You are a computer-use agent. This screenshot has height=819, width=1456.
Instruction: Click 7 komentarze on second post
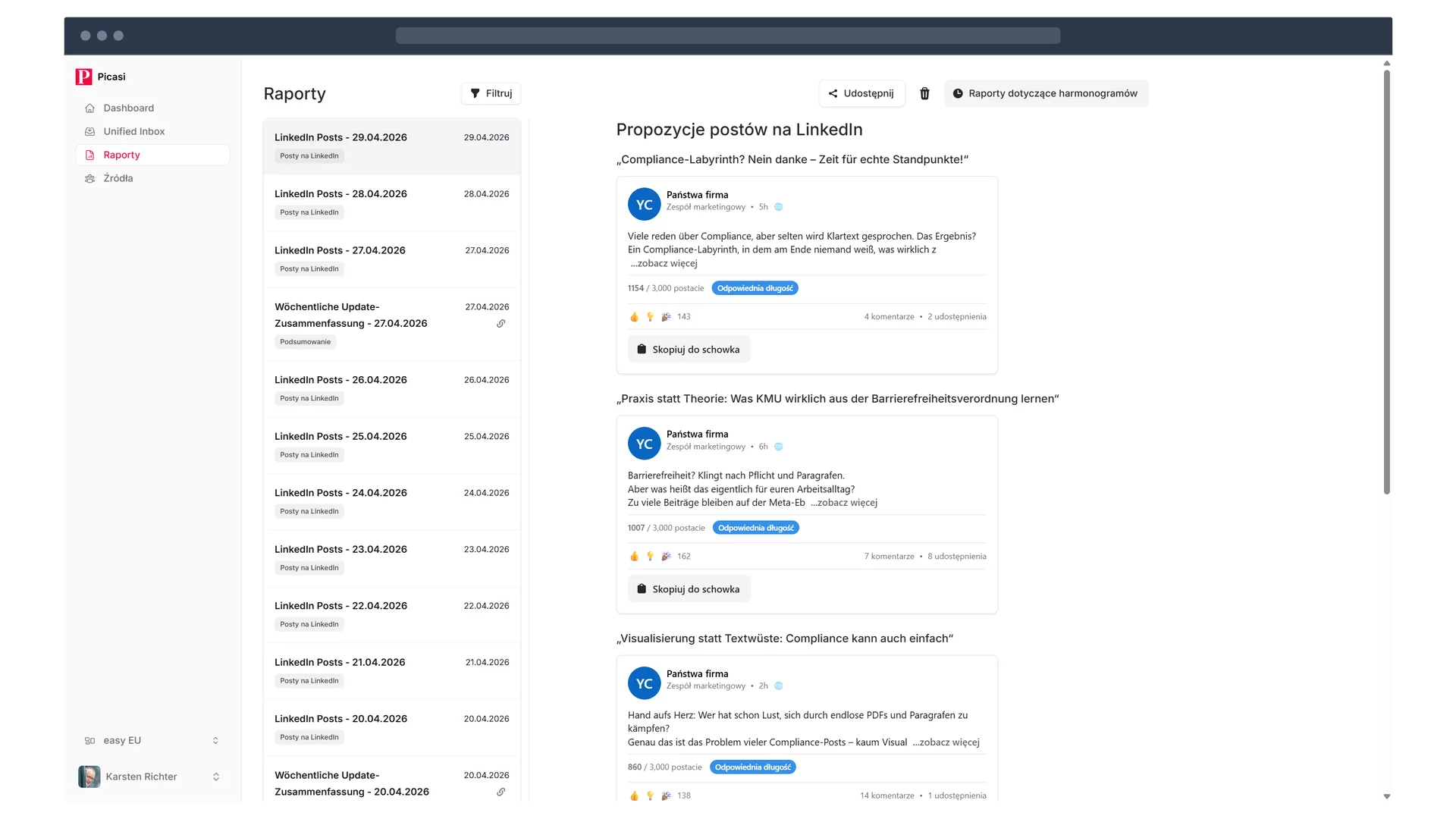(889, 557)
